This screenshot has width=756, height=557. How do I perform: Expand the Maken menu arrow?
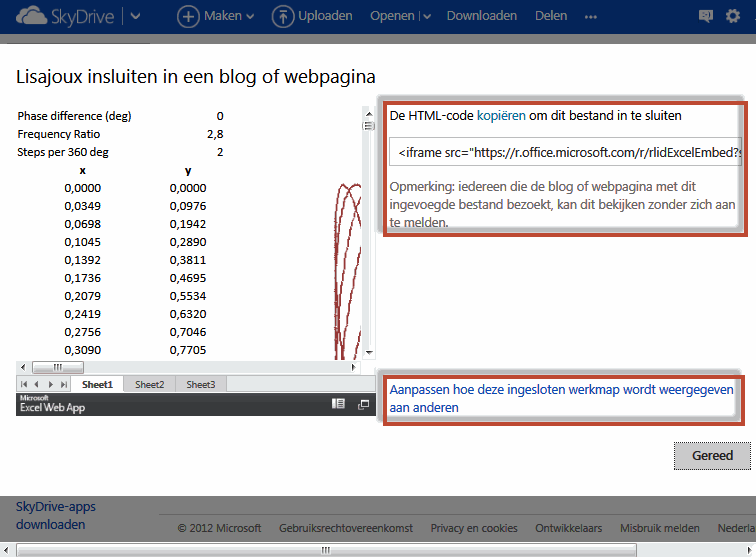click(250, 16)
